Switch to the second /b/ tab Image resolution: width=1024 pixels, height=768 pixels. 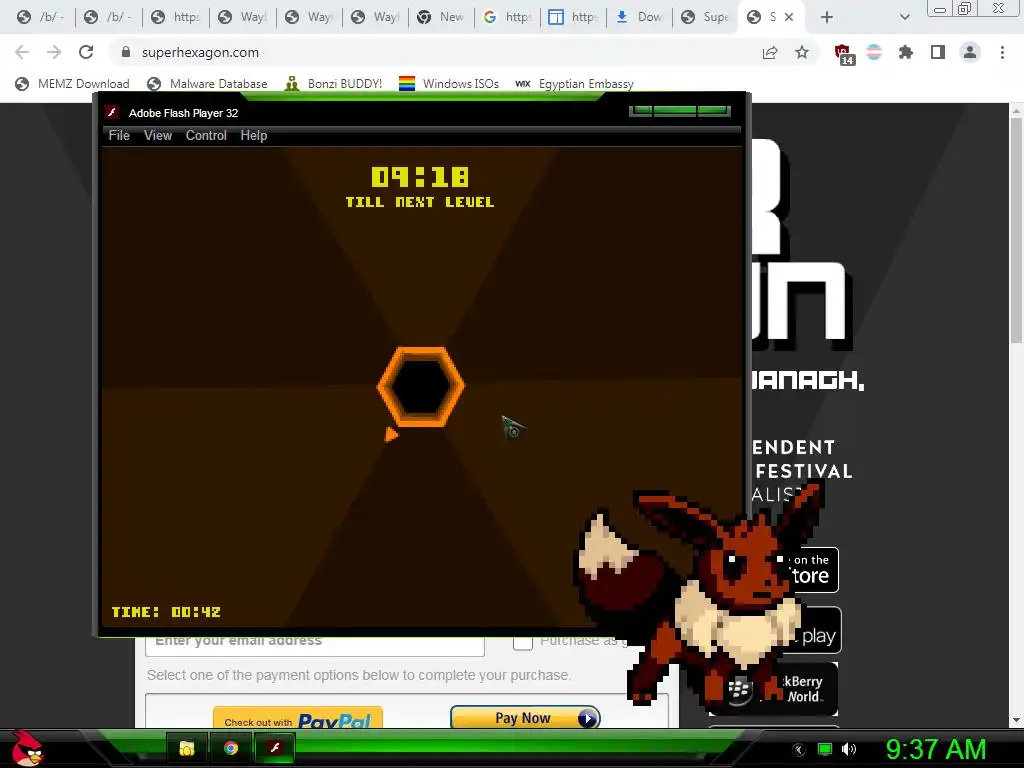(109, 17)
